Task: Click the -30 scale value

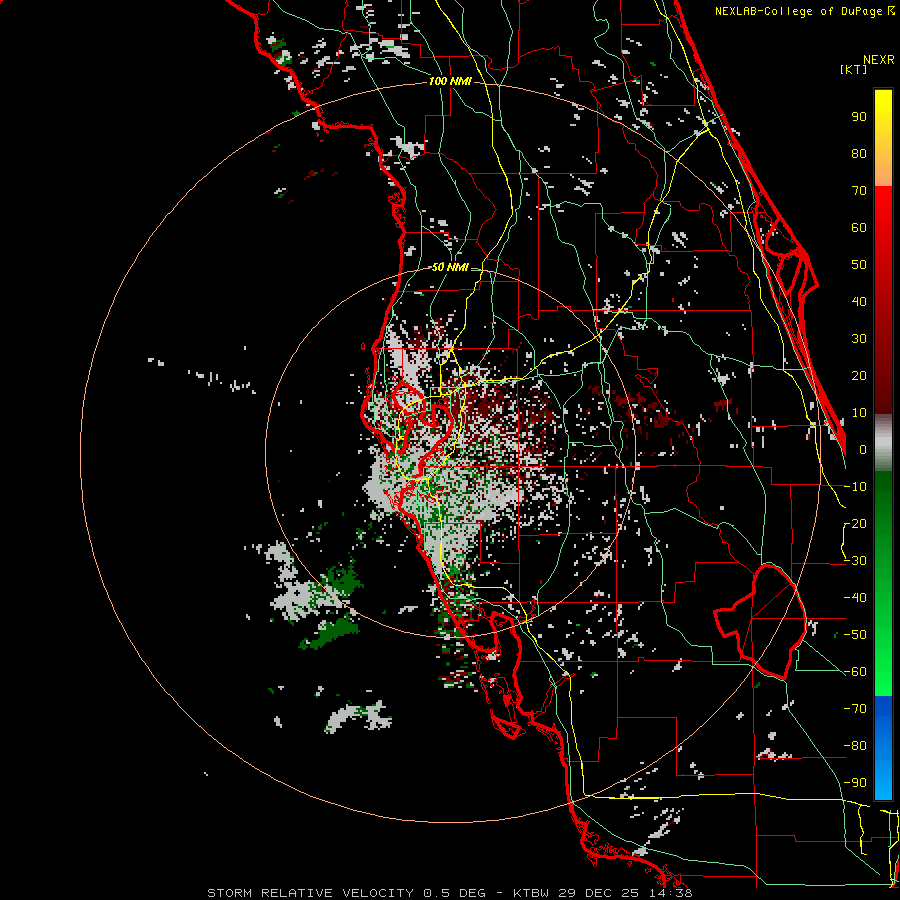Action: coord(855,561)
